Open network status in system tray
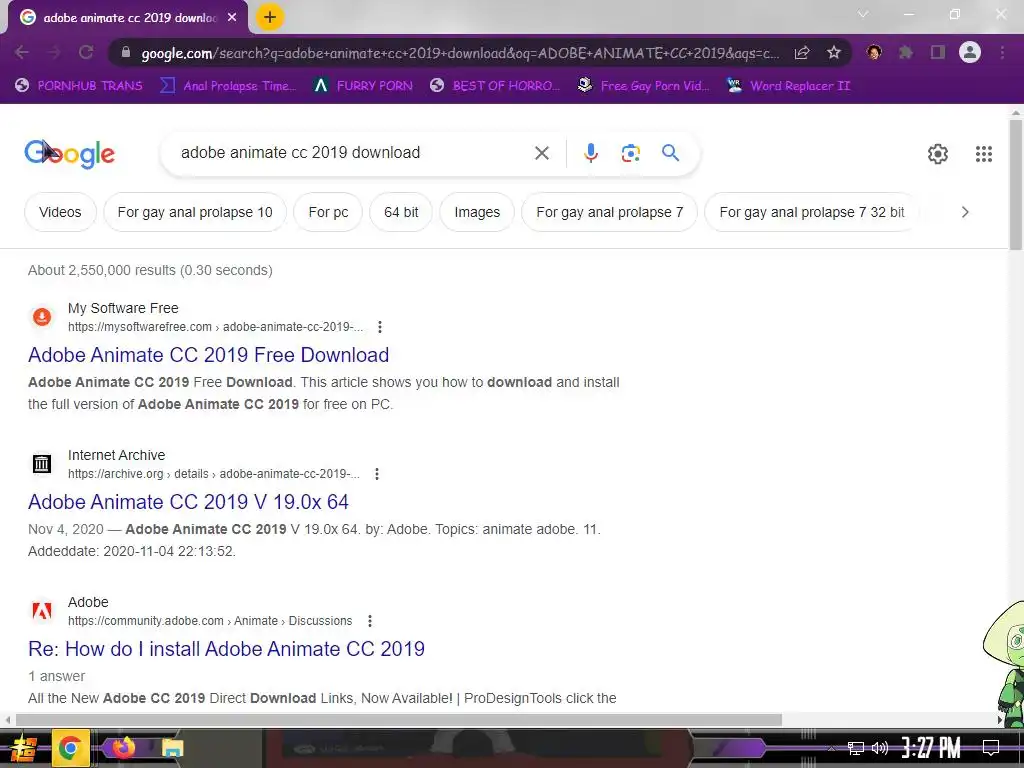The width and height of the screenshot is (1024, 768). [x=856, y=748]
